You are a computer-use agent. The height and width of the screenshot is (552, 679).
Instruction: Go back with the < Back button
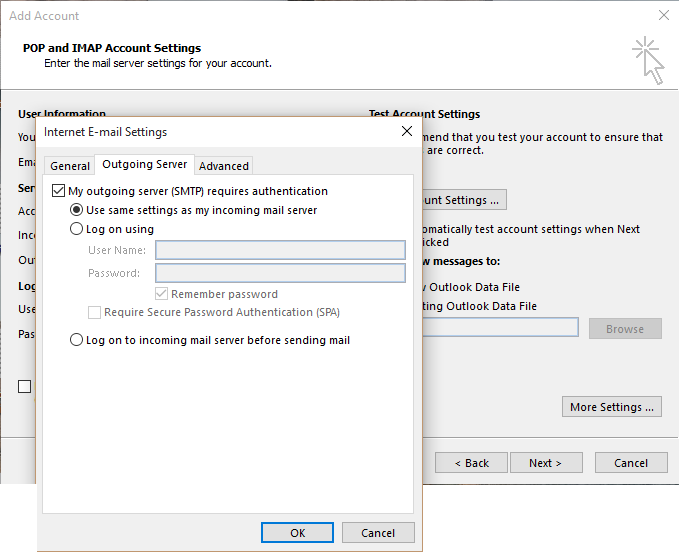coord(471,463)
